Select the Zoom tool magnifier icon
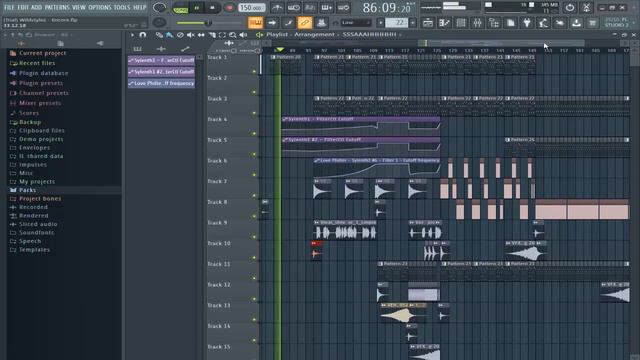The image size is (640, 360). 233,35
